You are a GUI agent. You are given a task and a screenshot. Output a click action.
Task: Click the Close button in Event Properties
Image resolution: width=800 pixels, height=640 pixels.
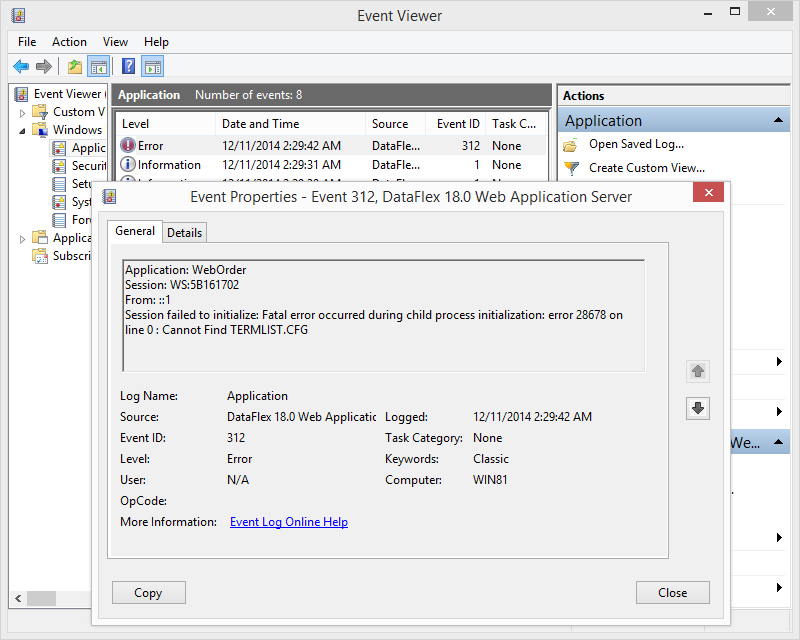pos(672,593)
